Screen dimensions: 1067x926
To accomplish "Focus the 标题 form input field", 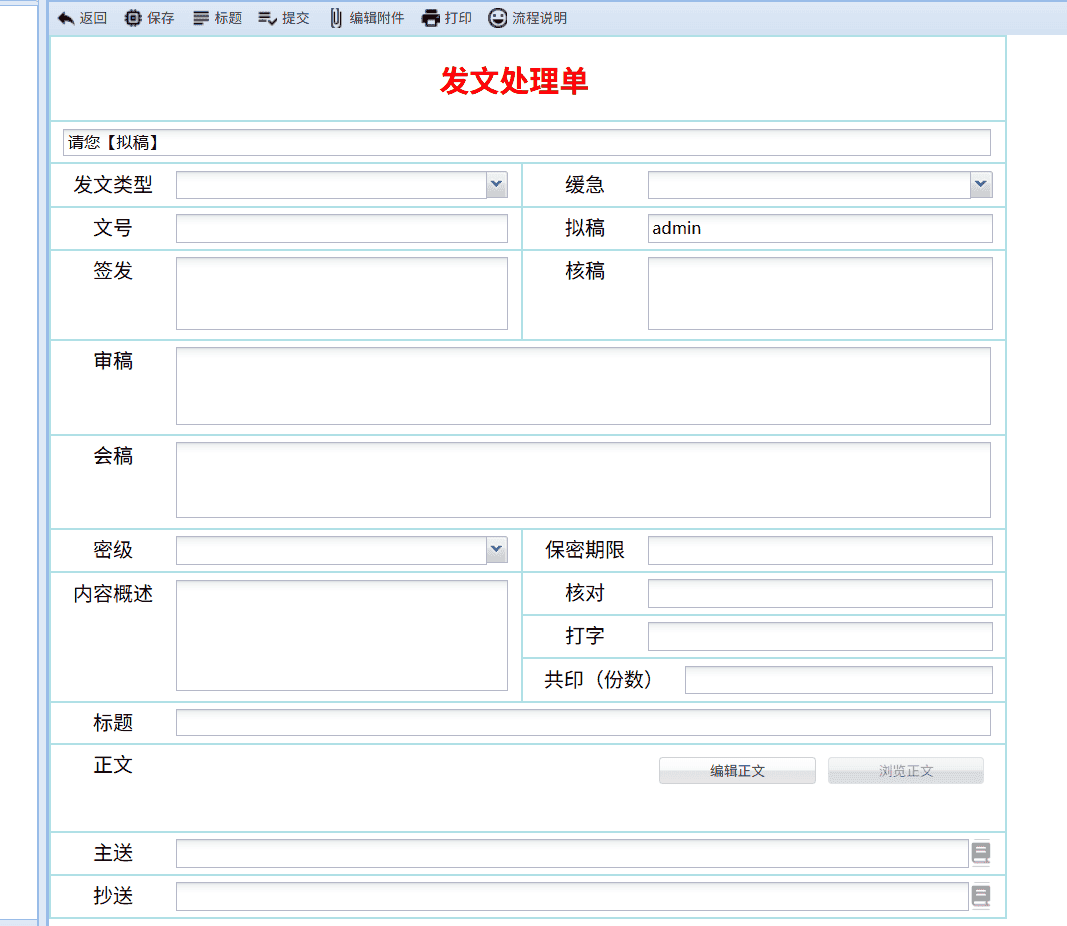I will pos(583,723).
